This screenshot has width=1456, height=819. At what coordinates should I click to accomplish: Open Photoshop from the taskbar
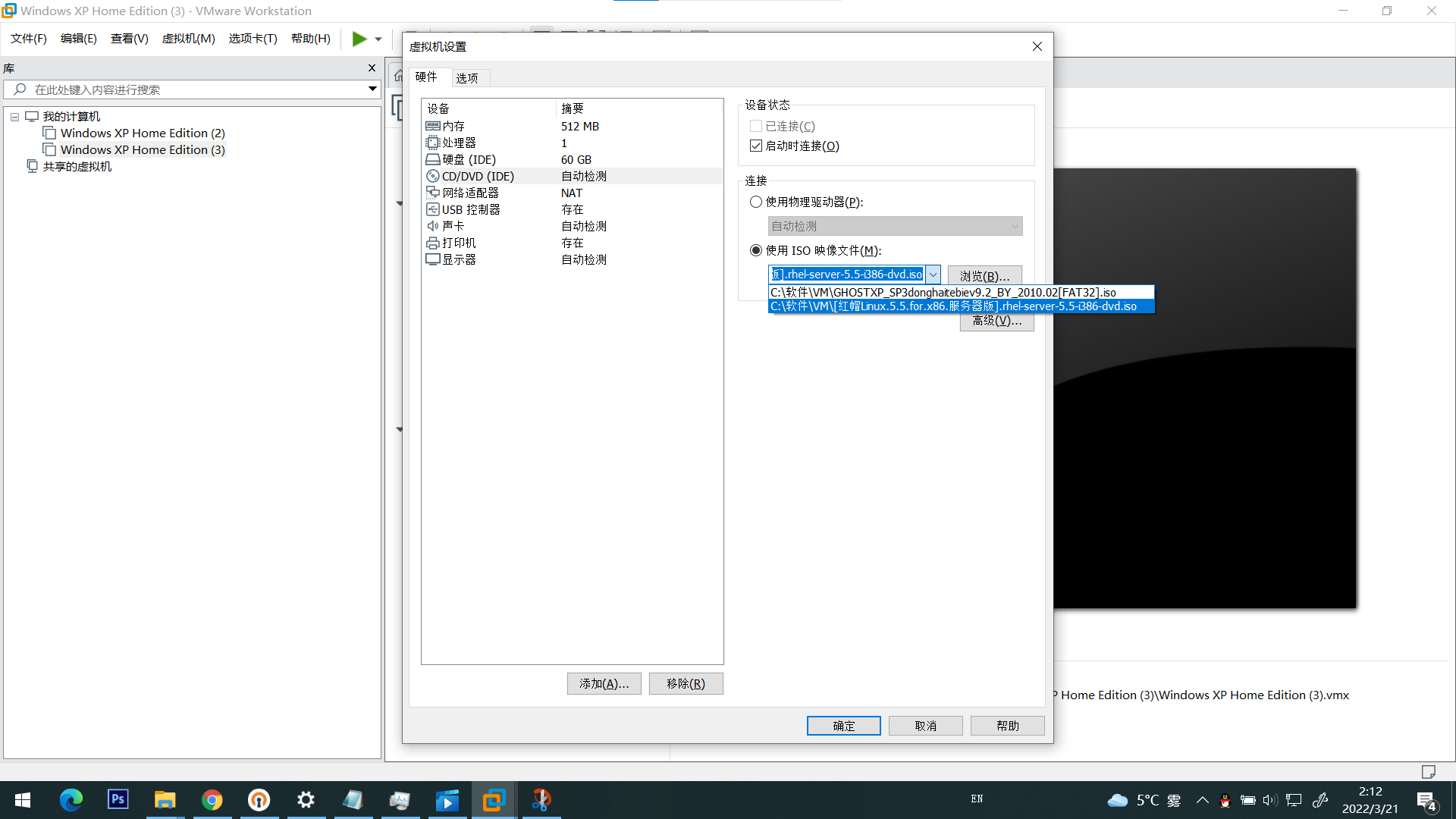click(118, 799)
